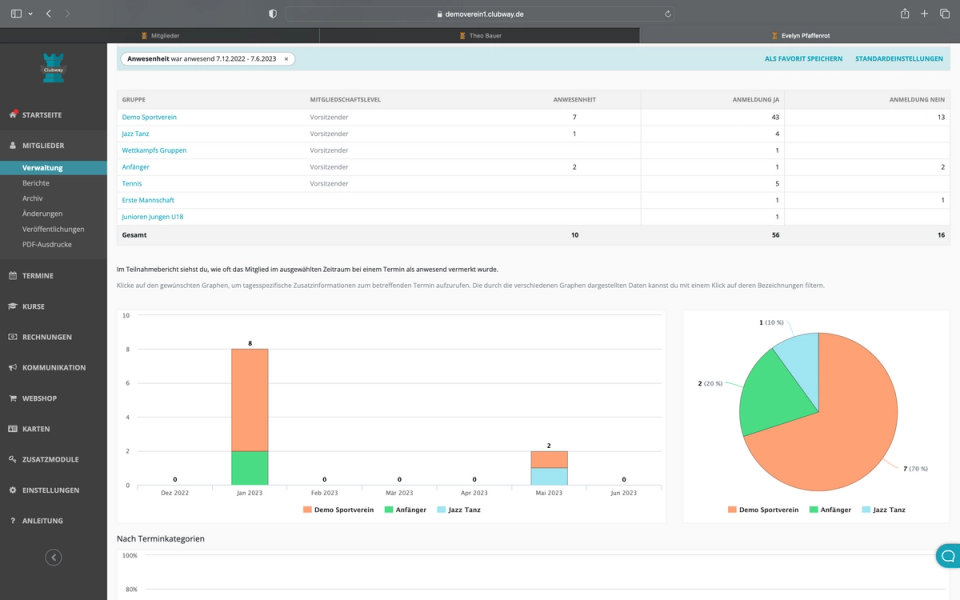Toggle Demo Sportverein in pie chart legend

[763, 509]
